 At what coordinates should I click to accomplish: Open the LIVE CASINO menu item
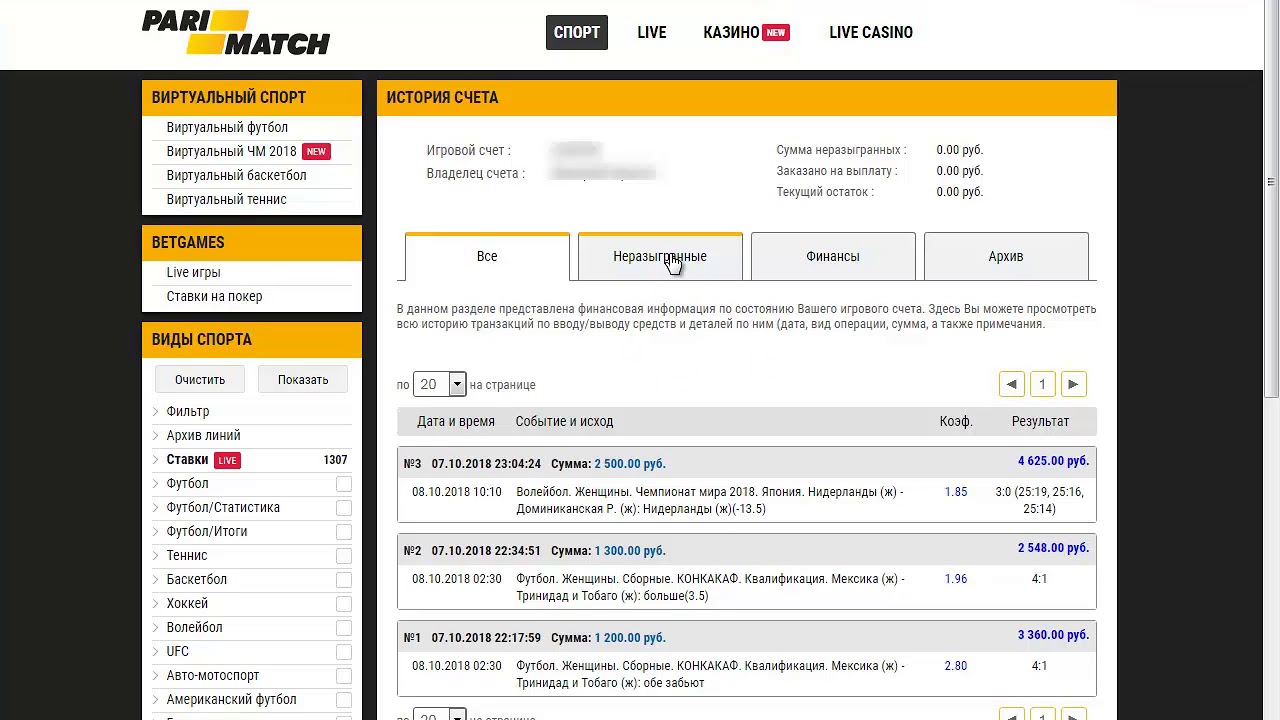tap(871, 32)
